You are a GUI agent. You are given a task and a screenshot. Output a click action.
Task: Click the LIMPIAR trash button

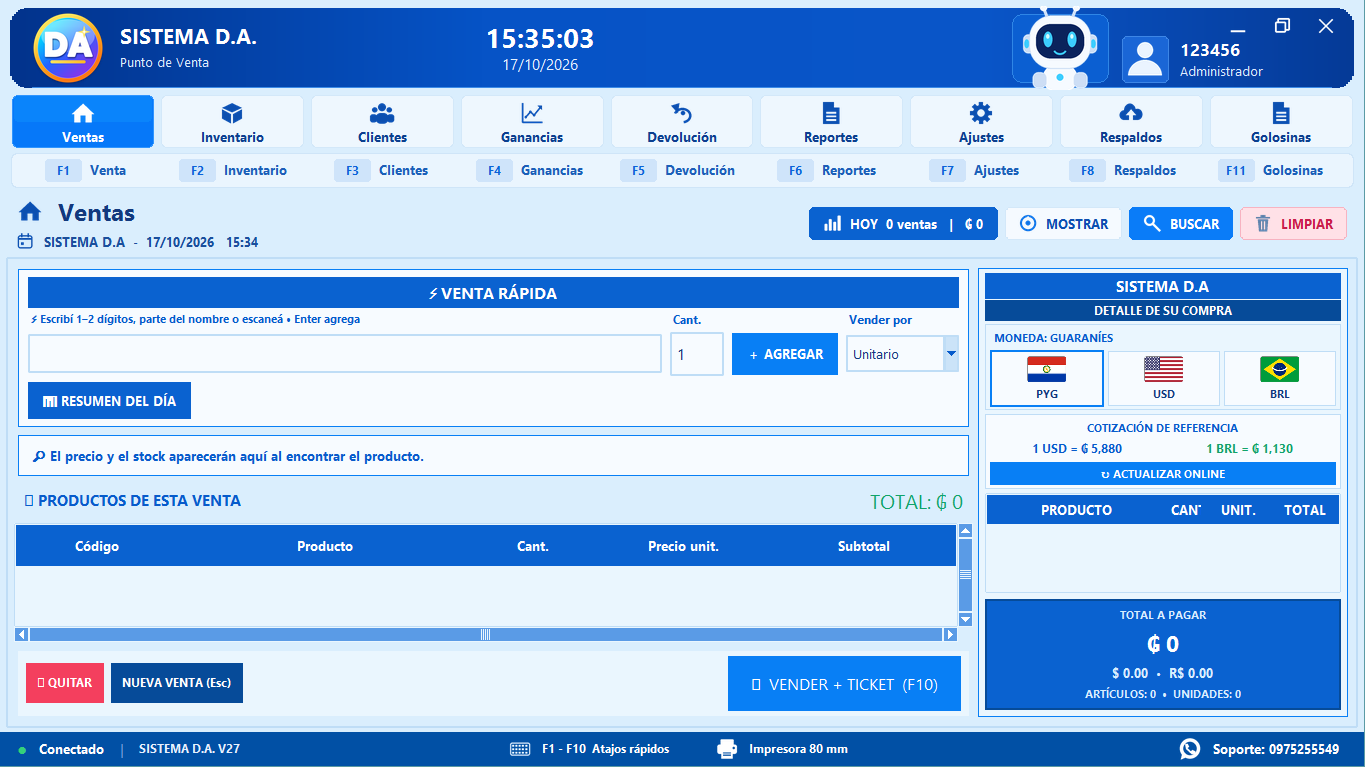point(1293,224)
